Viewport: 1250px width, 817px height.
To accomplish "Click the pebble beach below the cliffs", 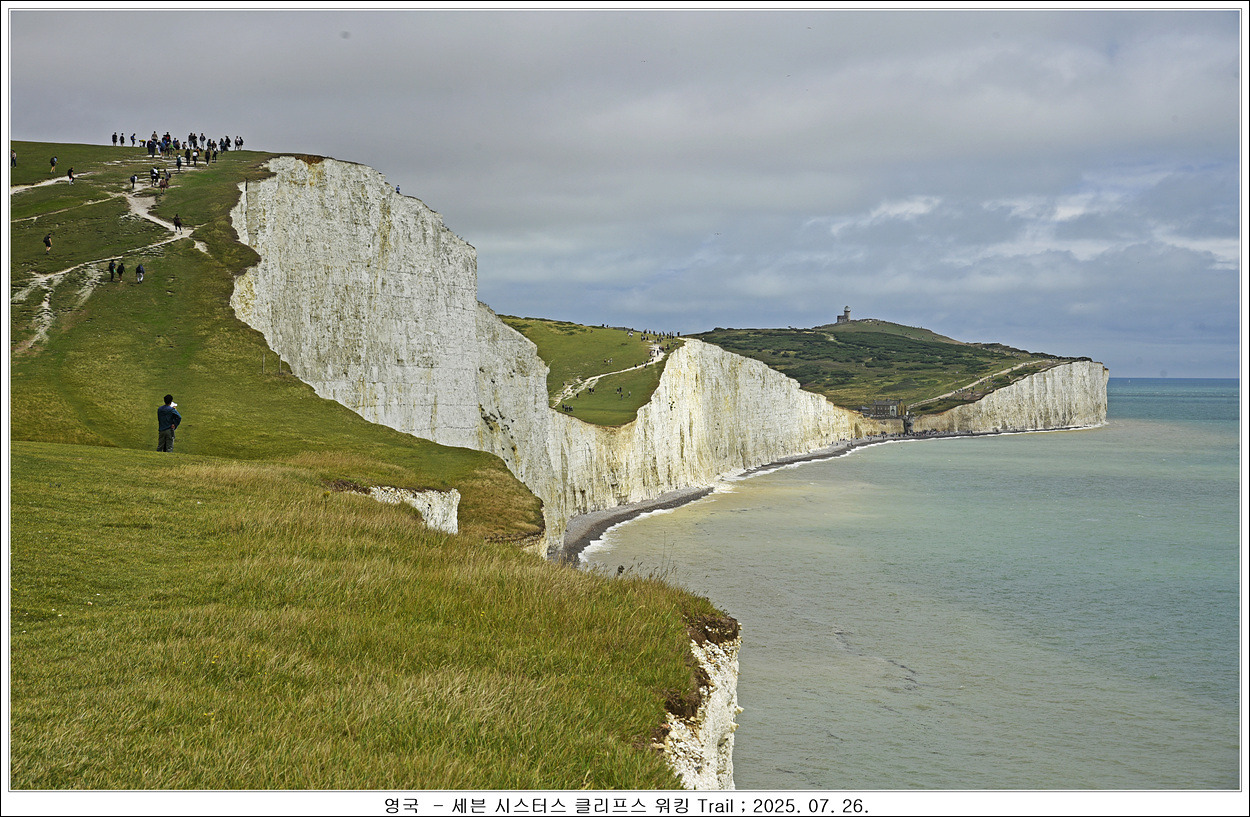I will [x=640, y=512].
